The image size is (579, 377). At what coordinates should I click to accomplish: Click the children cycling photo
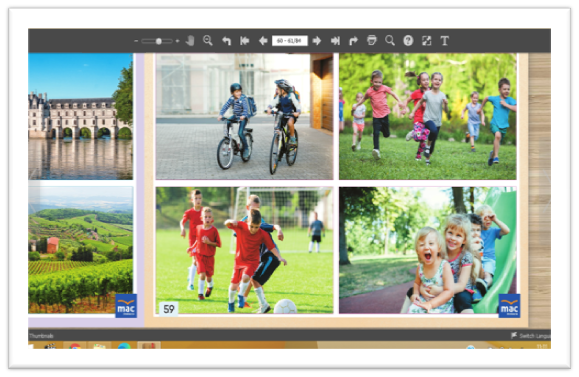click(x=244, y=116)
